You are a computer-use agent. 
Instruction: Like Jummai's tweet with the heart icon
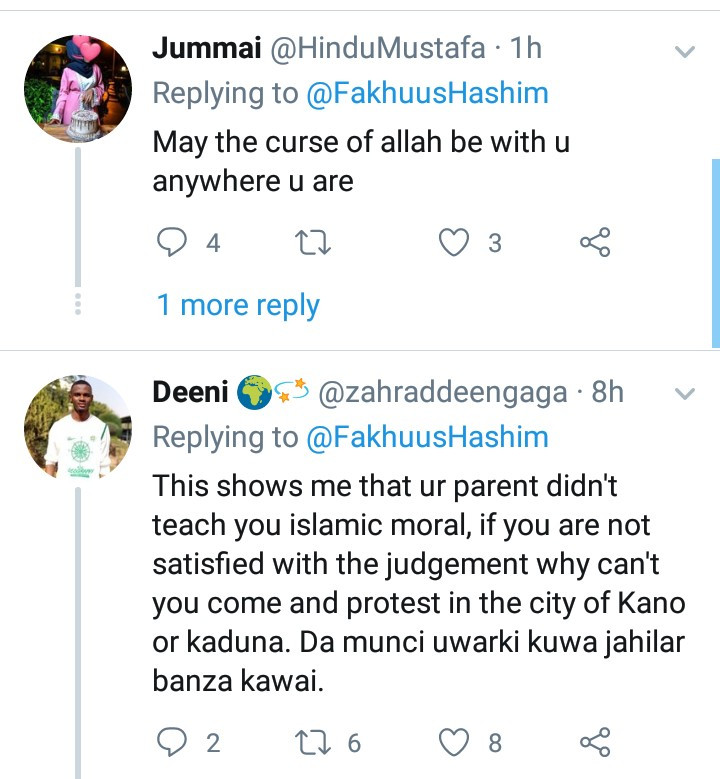pyautogui.click(x=456, y=242)
